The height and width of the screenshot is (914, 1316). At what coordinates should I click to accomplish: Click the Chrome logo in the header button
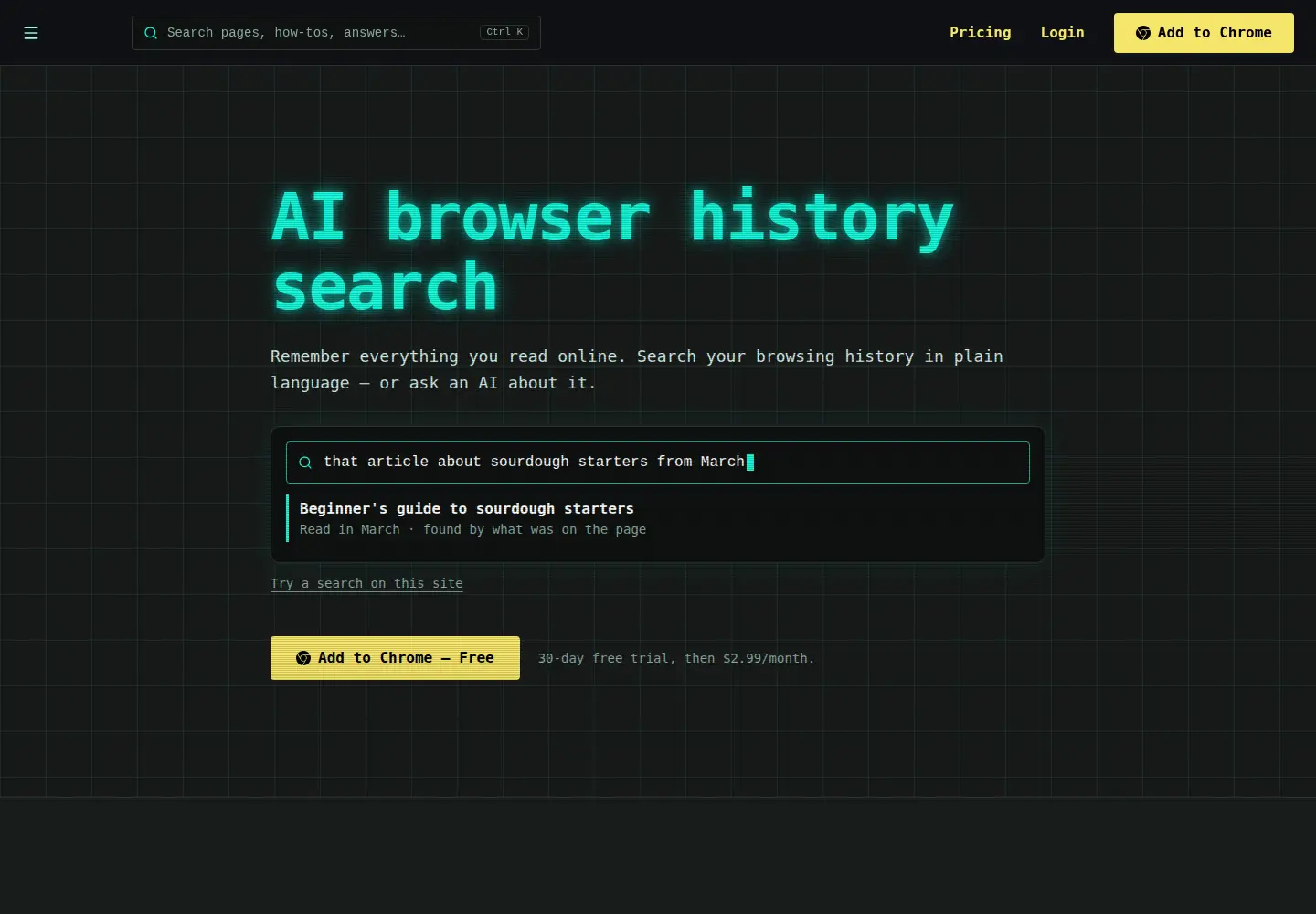coord(1142,33)
